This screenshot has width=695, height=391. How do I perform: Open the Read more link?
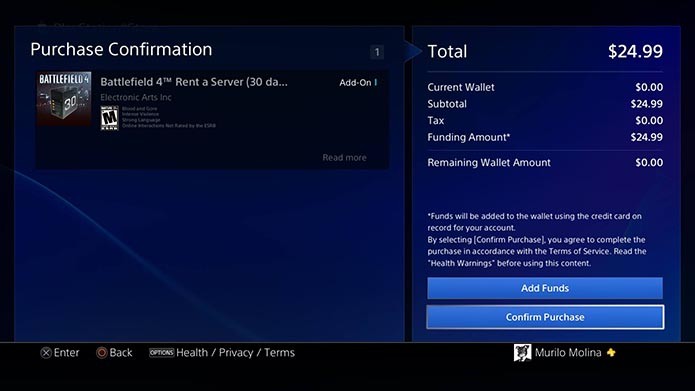coord(344,157)
